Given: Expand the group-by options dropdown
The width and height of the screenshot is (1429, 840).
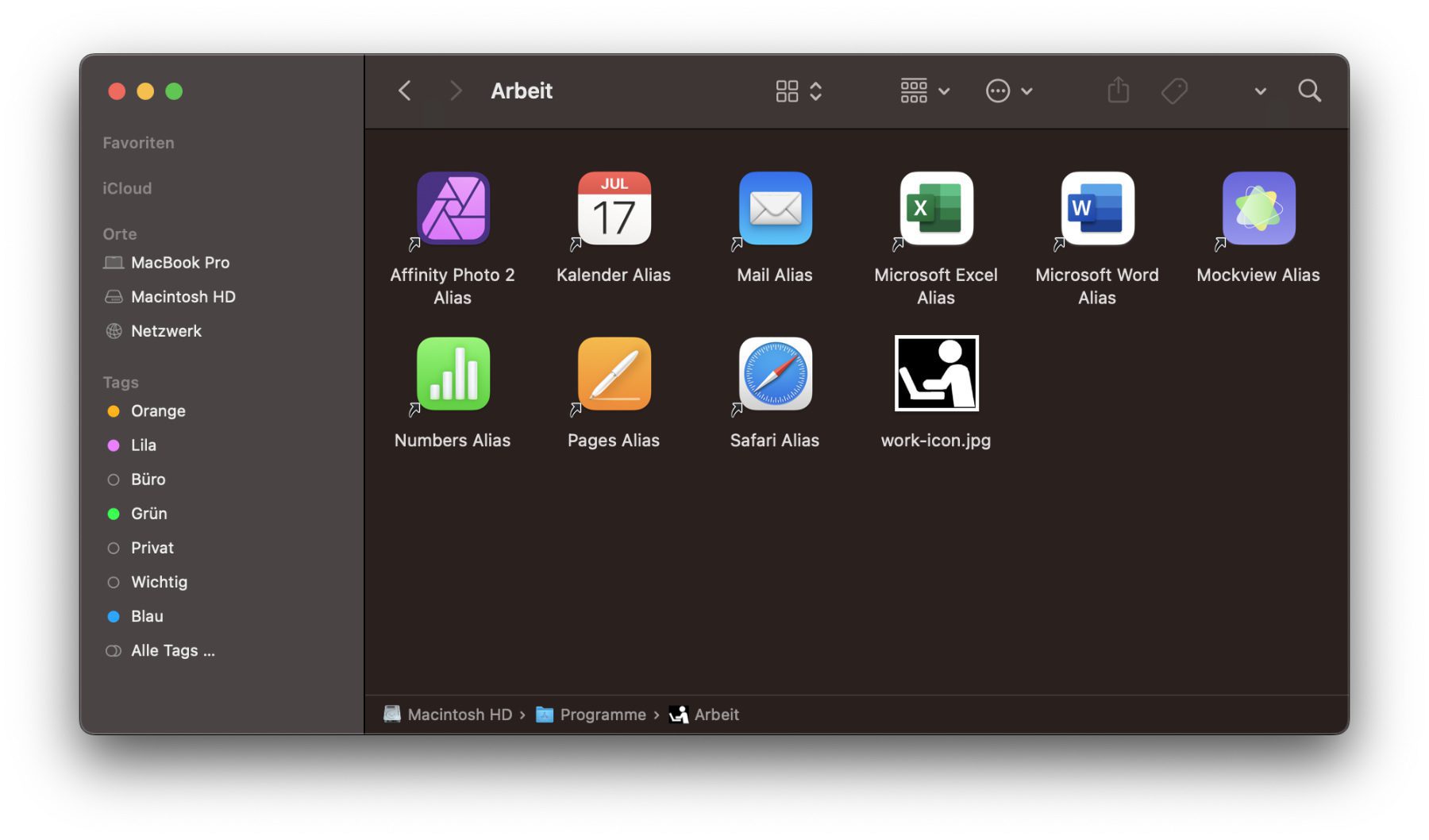Looking at the screenshot, I should pos(925,91).
